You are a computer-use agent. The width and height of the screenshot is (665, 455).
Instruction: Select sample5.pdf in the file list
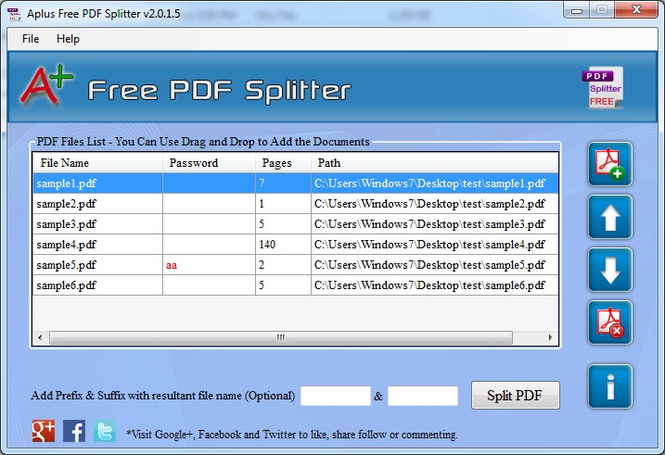tap(98, 265)
